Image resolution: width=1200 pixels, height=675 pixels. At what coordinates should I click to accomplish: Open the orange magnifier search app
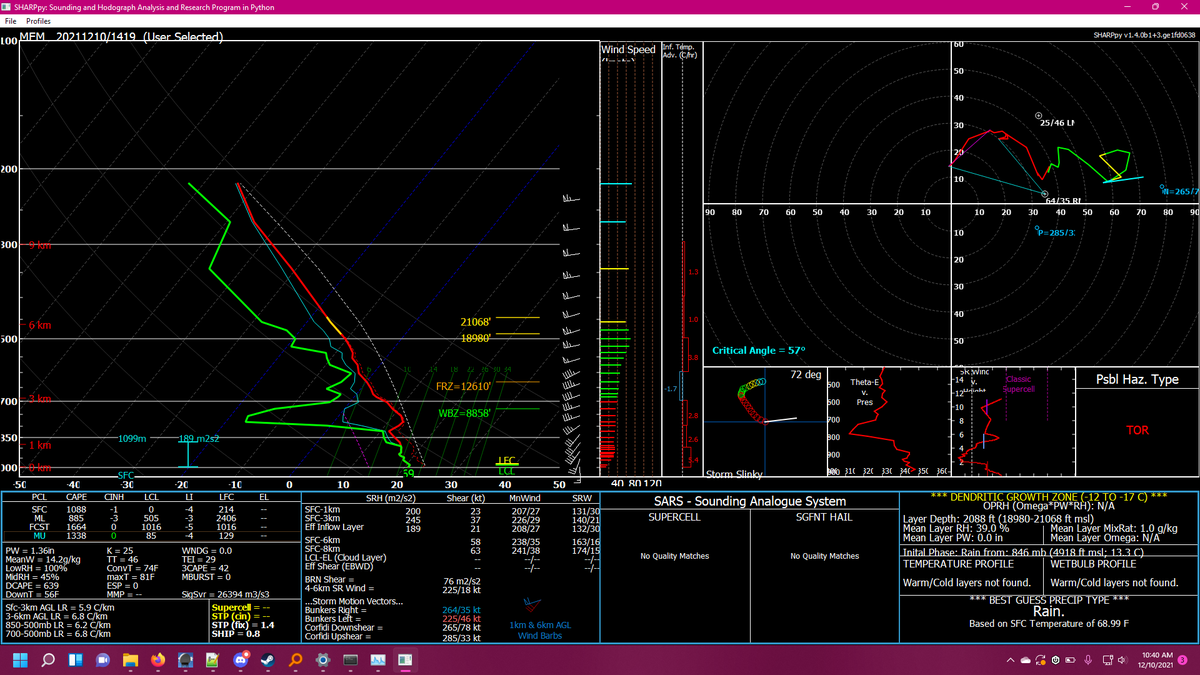[294, 660]
